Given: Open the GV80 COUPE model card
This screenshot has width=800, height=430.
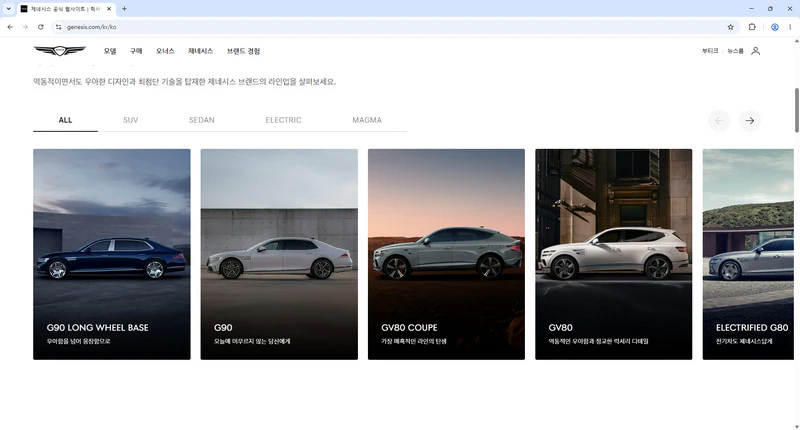Looking at the screenshot, I should [446, 254].
